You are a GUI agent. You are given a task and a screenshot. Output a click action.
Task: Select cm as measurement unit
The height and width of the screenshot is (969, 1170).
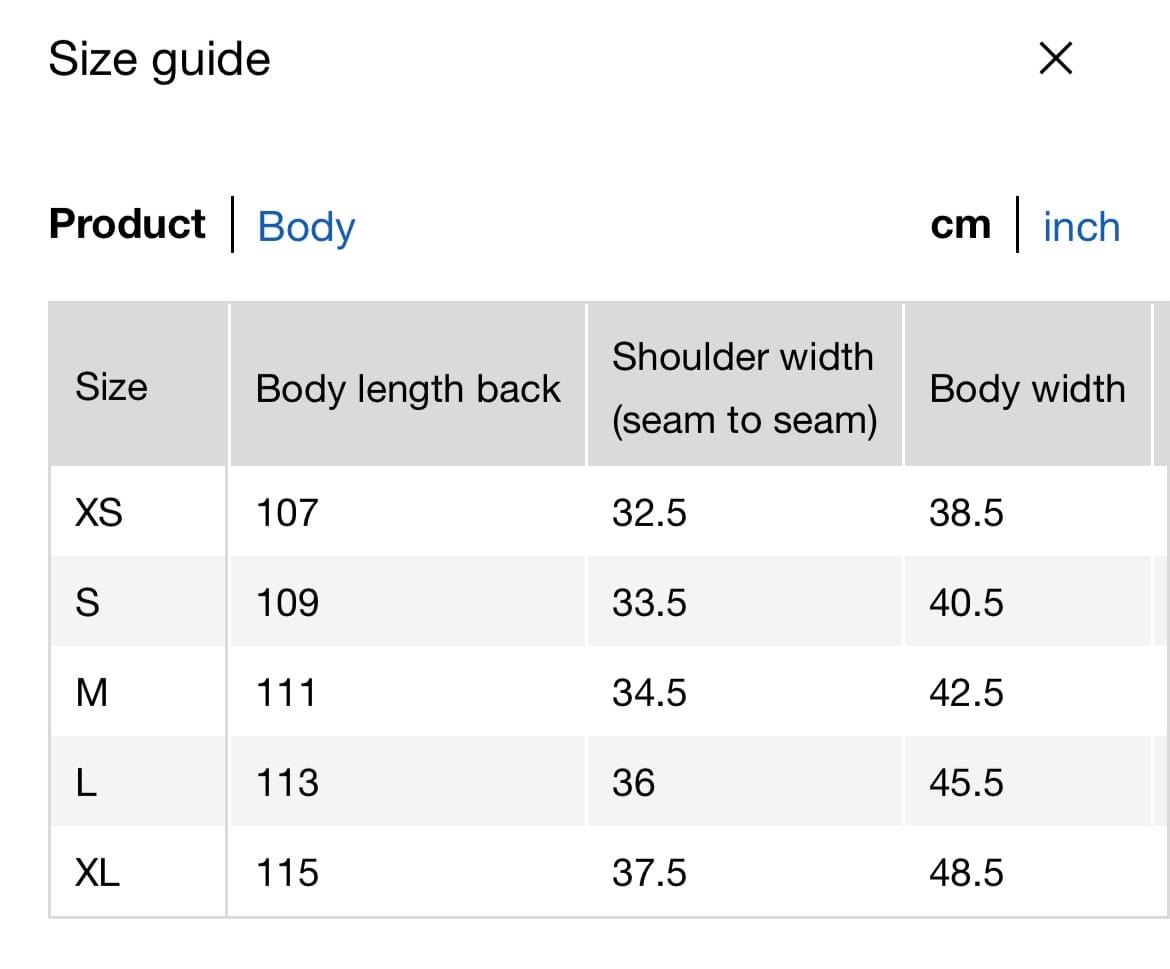[x=960, y=226]
